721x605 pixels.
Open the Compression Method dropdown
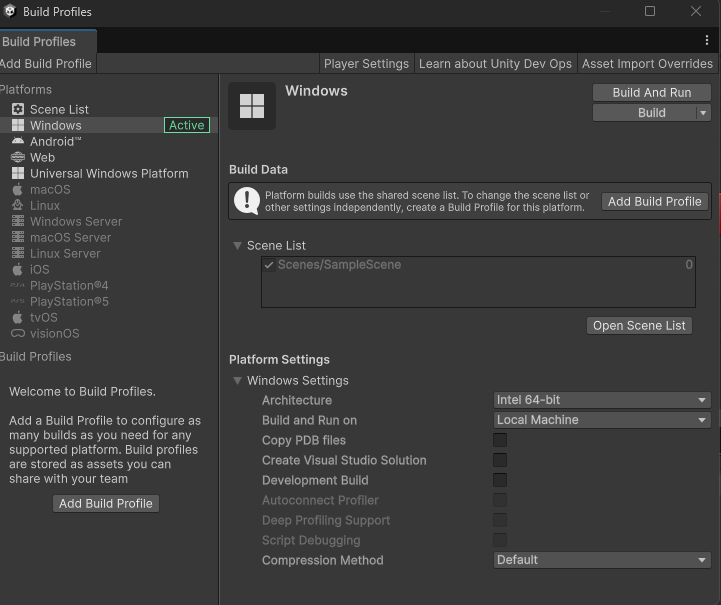pyautogui.click(x=602, y=560)
